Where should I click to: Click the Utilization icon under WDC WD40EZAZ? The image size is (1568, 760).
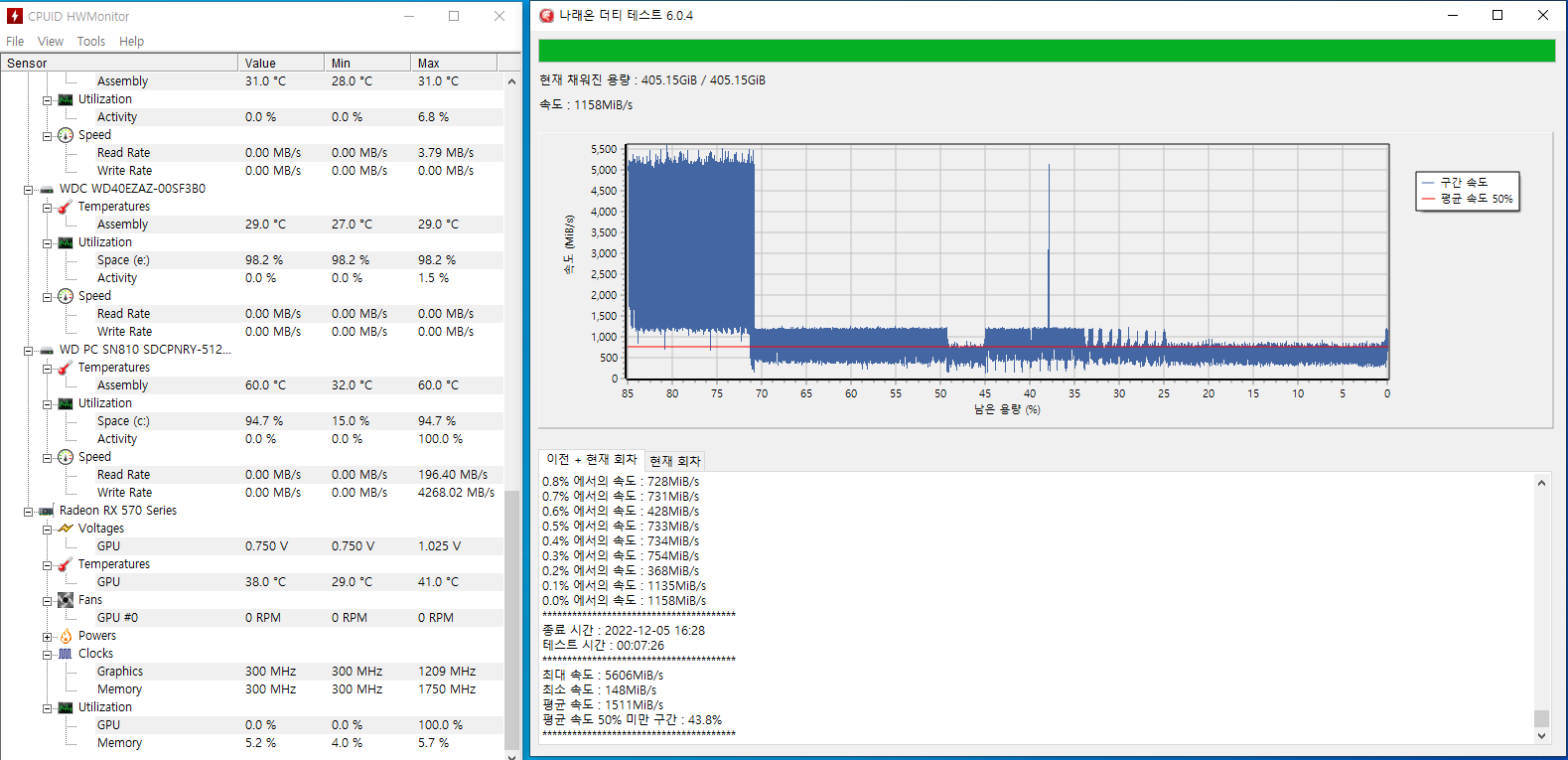[66, 242]
